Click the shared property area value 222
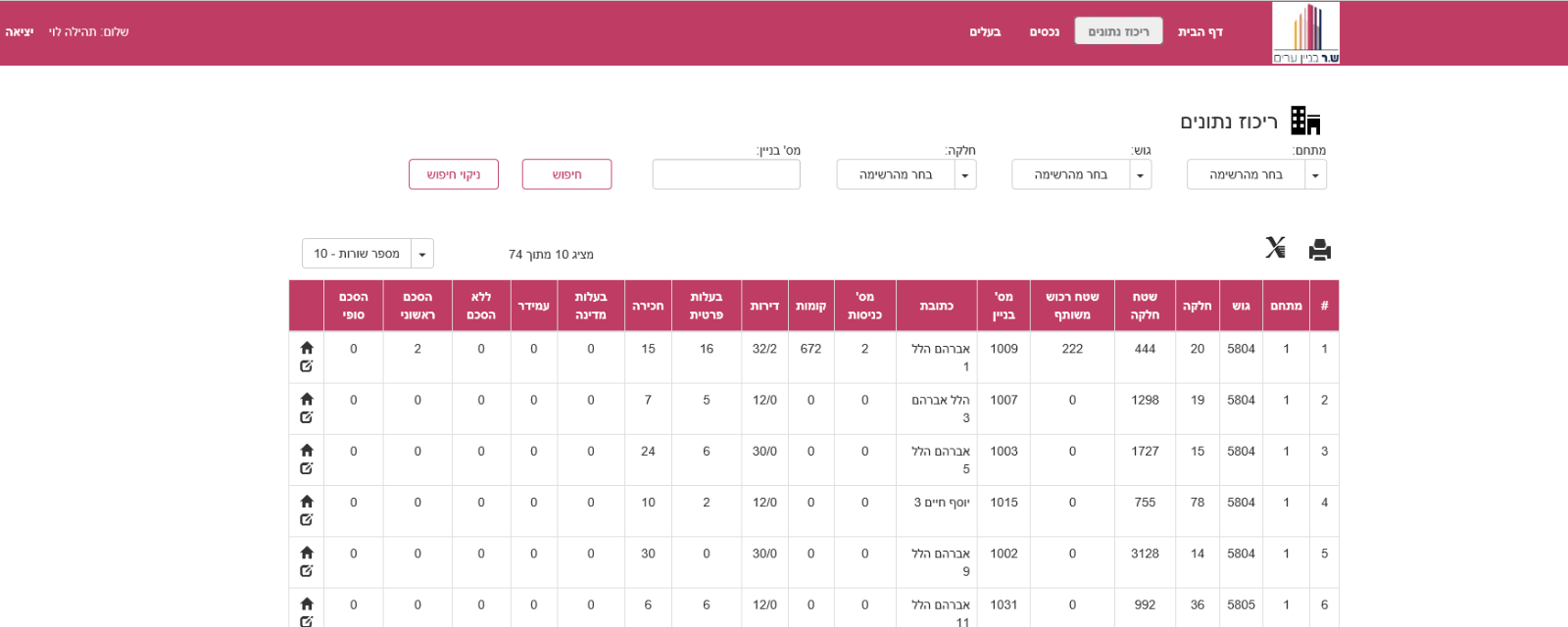 (1072, 349)
